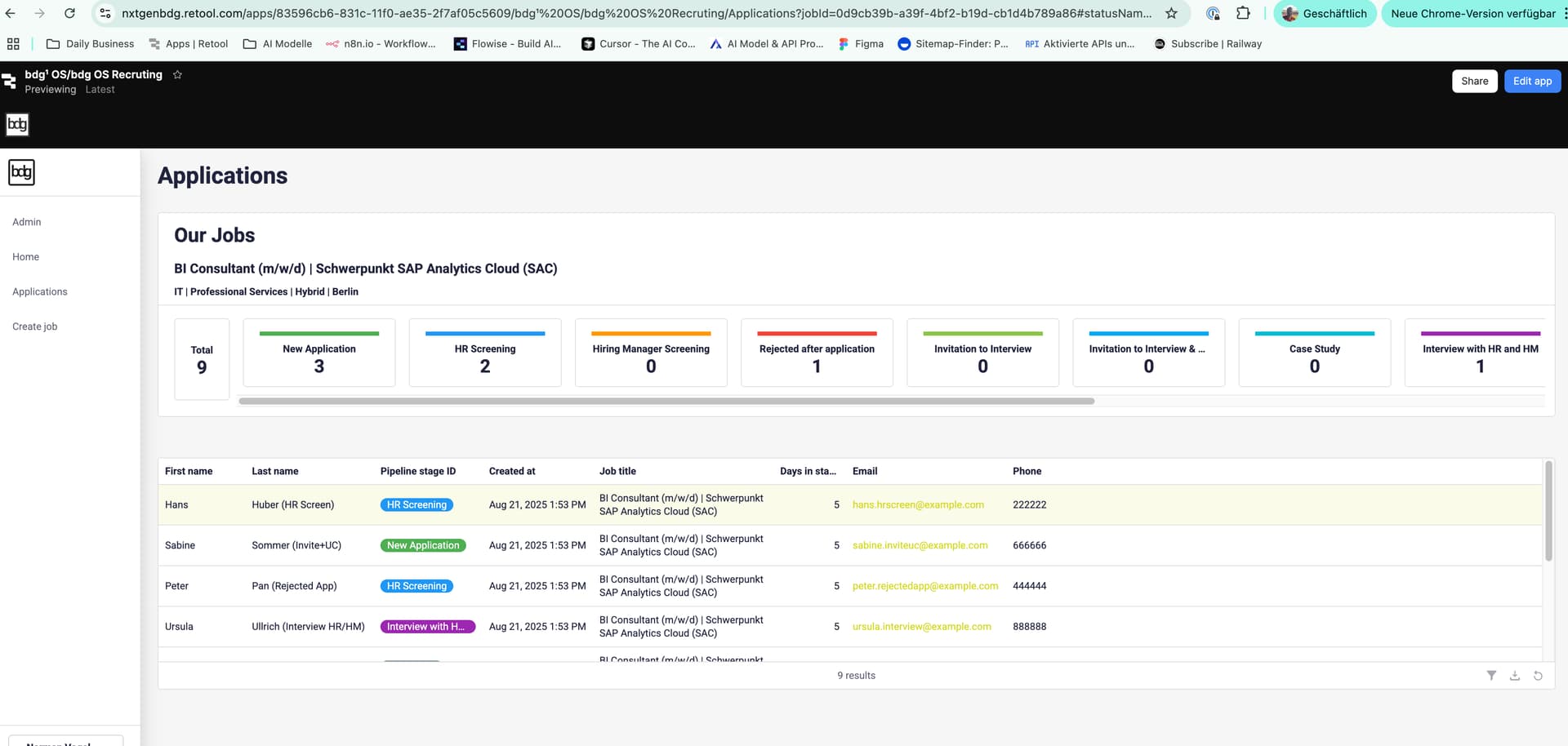
Task: Click the pipeline stages horizontal scrollbar
Action: [666, 402]
